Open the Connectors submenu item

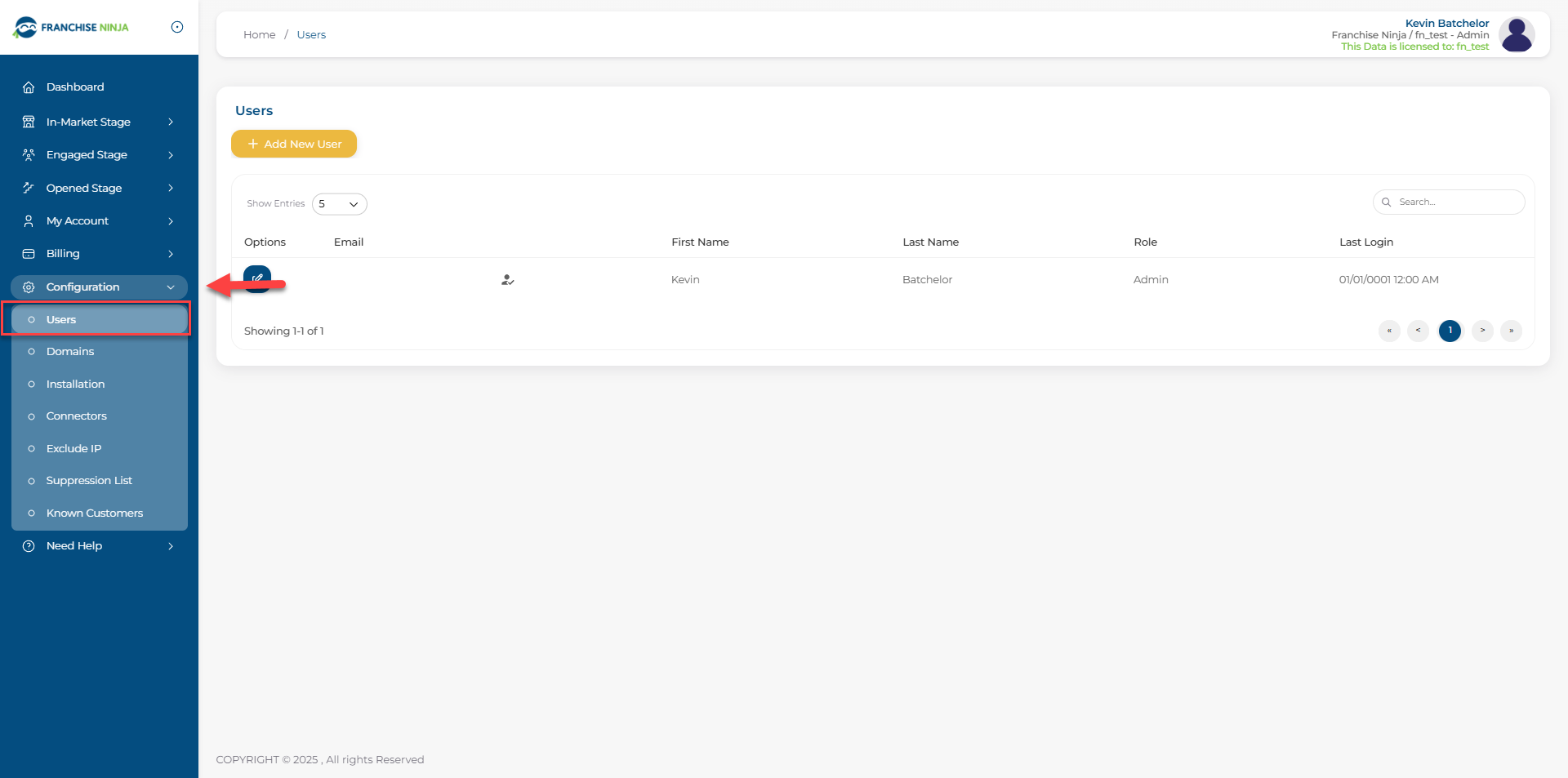coord(99,416)
